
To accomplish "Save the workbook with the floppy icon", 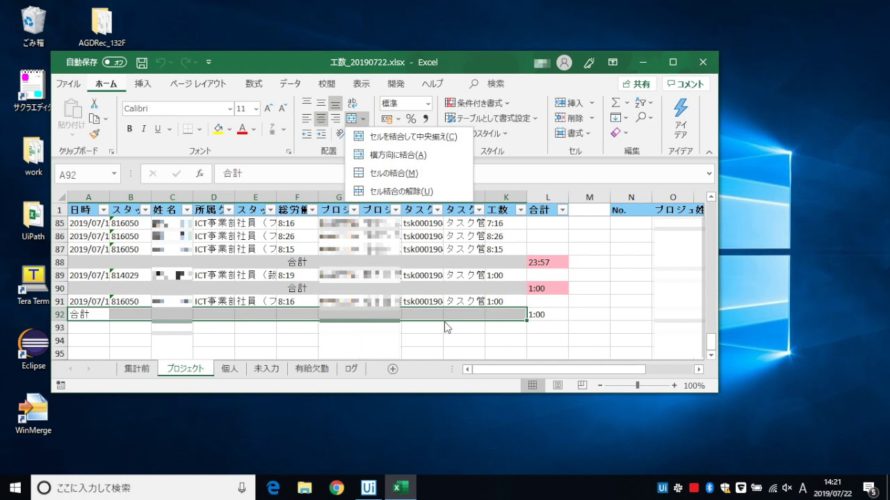I will (142, 62).
